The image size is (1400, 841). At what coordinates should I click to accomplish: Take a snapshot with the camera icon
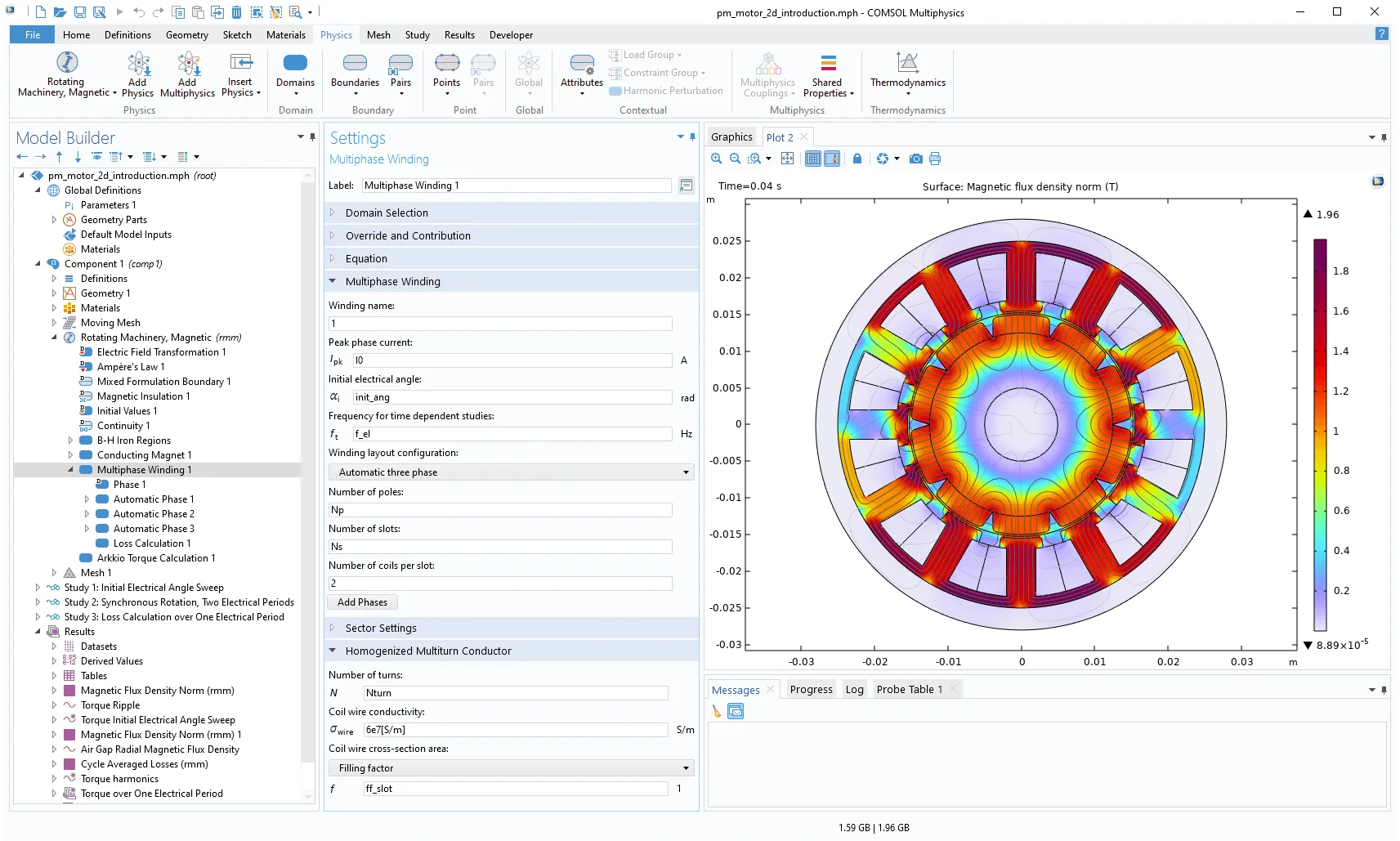pyautogui.click(x=916, y=159)
